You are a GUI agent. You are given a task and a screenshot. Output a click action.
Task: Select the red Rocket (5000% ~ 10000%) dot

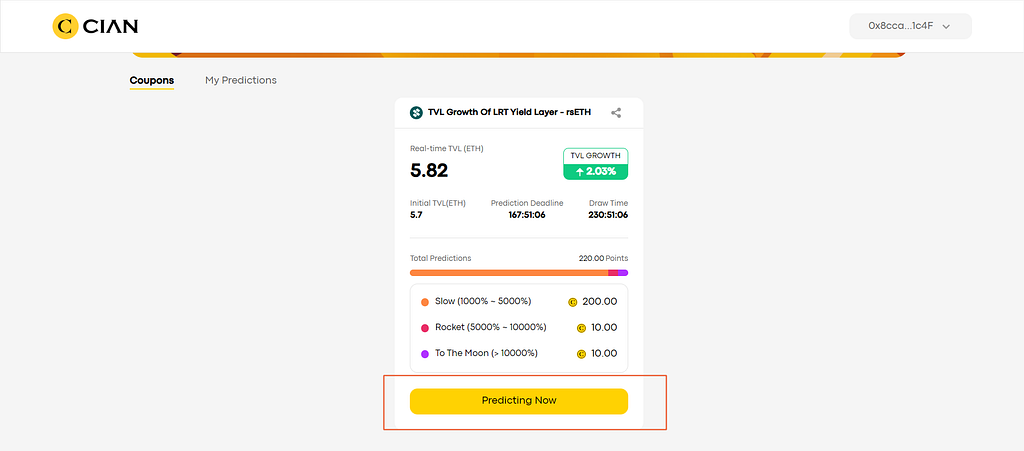tap(424, 328)
